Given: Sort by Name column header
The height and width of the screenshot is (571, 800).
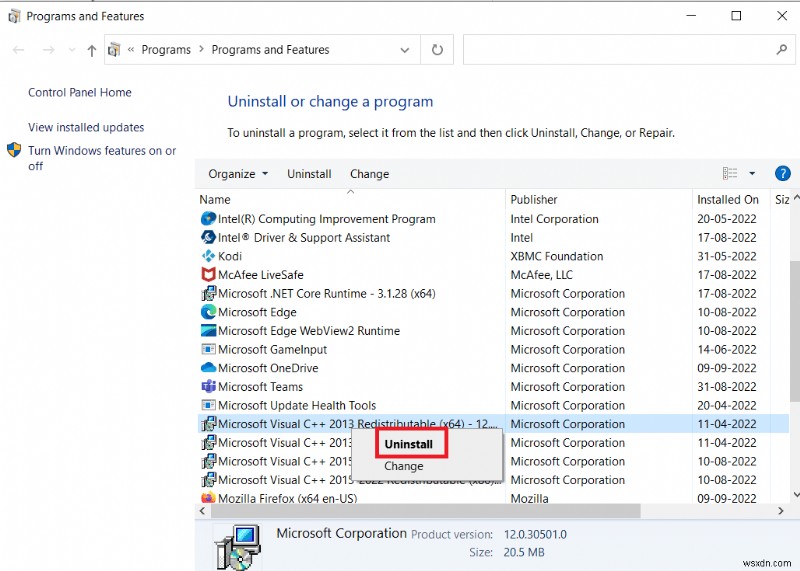Looking at the screenshot, I should pos(215,200).
